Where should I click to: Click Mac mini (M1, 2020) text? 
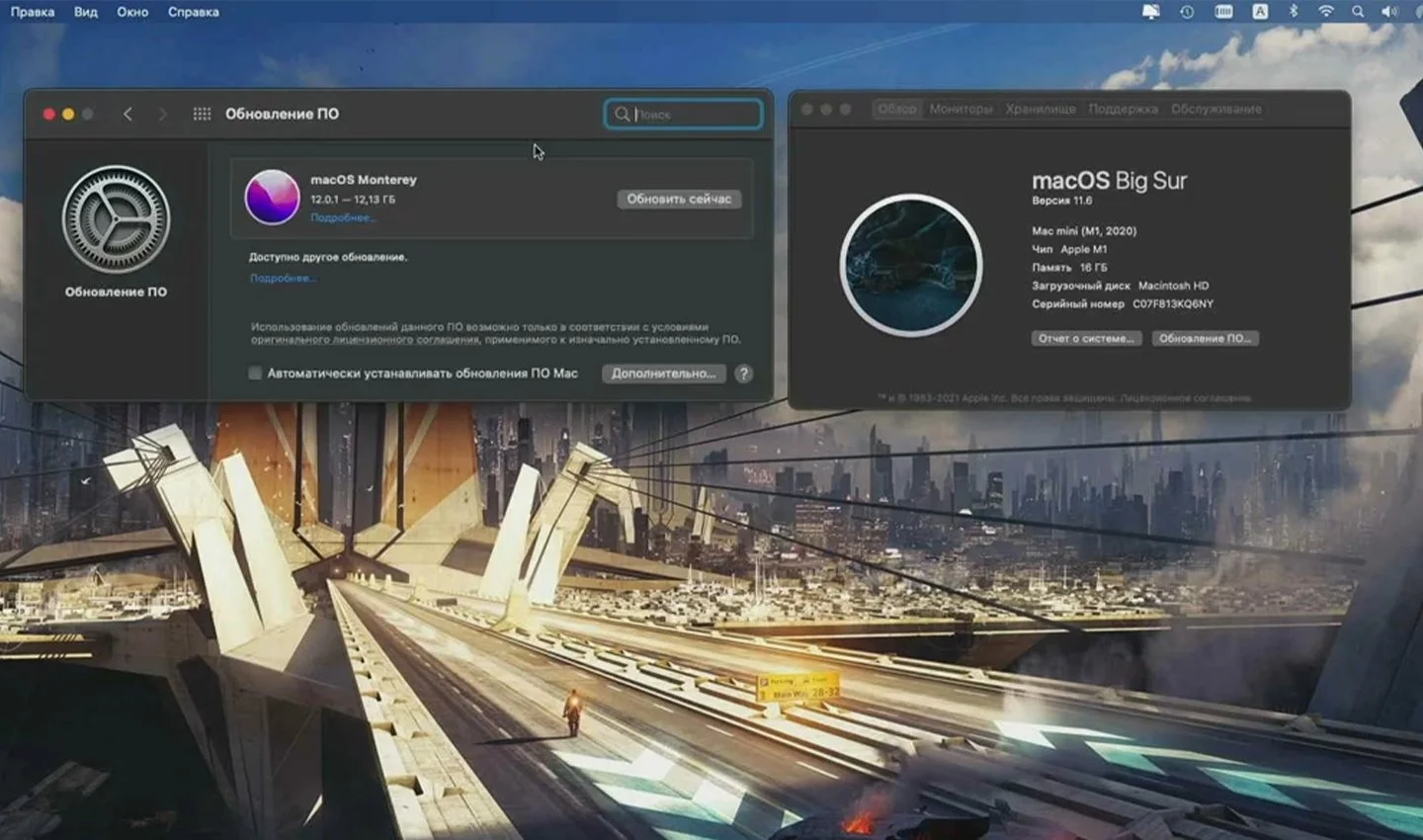click(x=1084, y=231)
